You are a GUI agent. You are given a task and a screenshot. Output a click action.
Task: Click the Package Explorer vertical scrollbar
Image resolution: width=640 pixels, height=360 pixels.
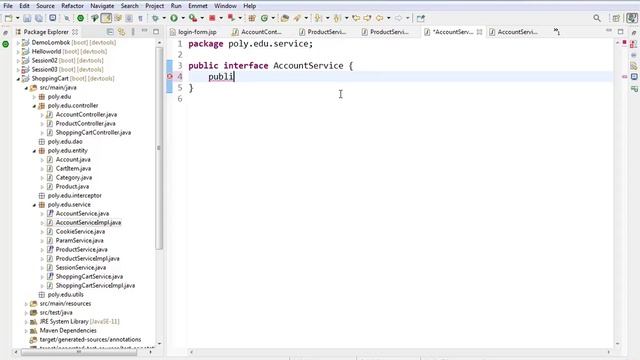(x=159, y=148)
